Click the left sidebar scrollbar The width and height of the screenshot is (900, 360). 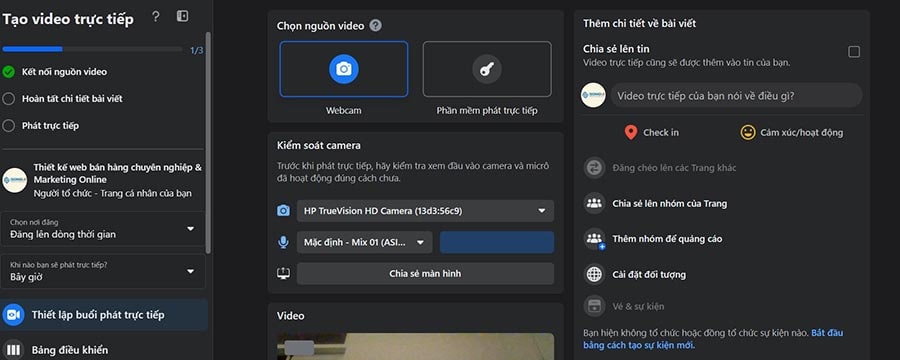point(208,142)
